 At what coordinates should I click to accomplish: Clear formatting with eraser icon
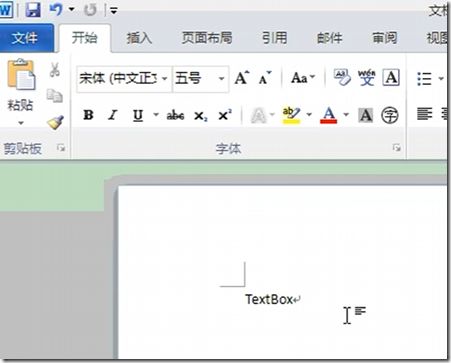coord(342,77)
